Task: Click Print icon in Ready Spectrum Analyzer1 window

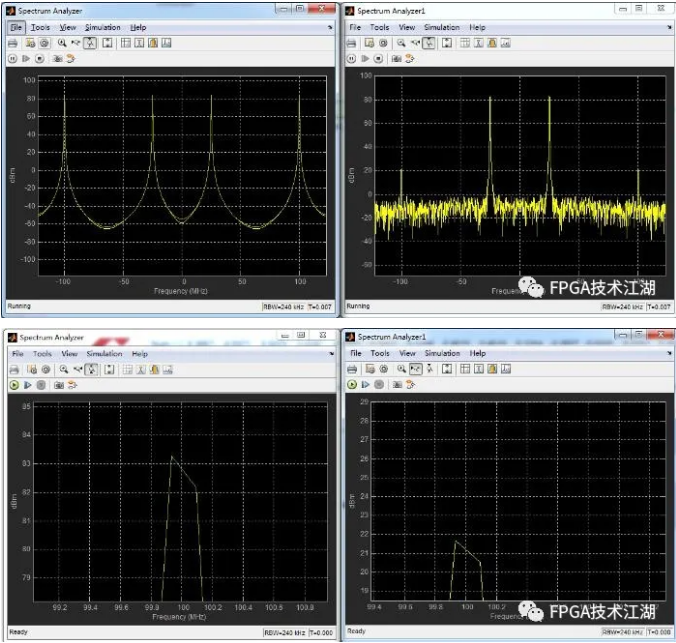Action: 352,368
